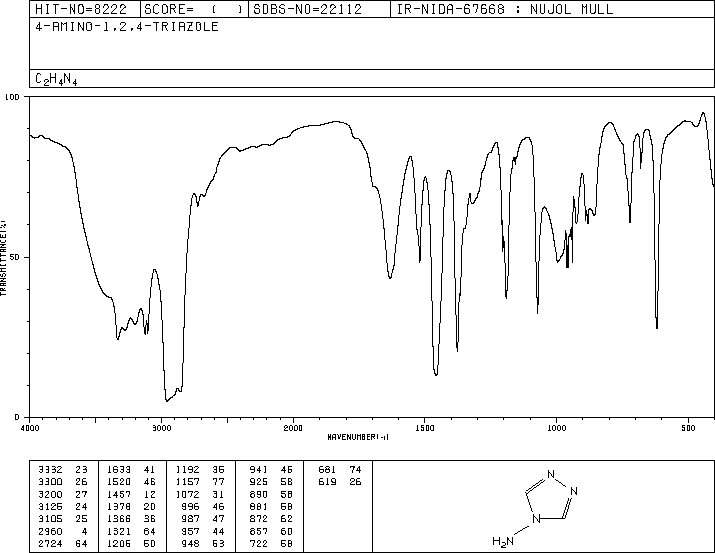This screenshot has height=553, width=715.
Task: Click the sharp spectrum peak near 619
Action: (657, 326)
